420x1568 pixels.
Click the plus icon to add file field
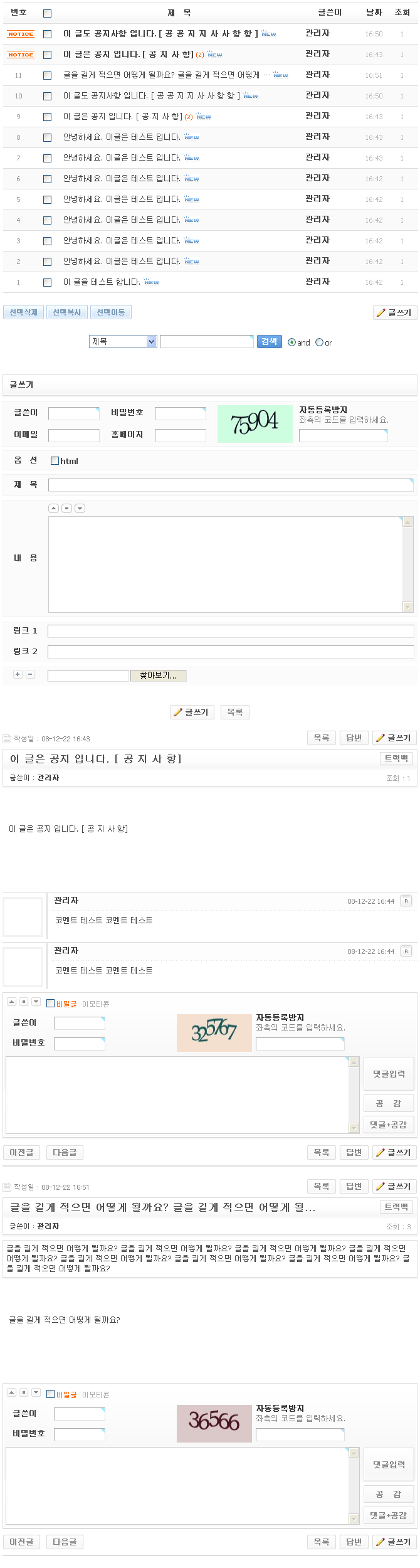pos(18,674)
